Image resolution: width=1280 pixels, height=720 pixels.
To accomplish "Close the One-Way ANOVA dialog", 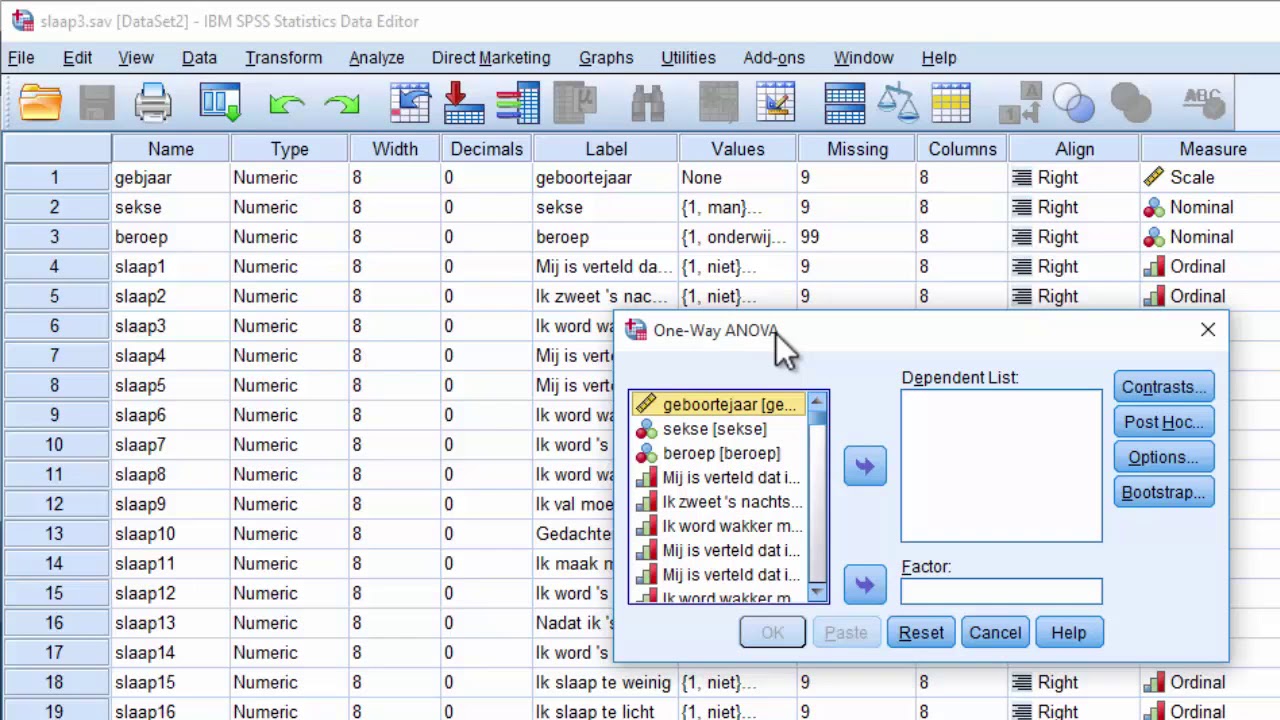I will coord(1208,330).
